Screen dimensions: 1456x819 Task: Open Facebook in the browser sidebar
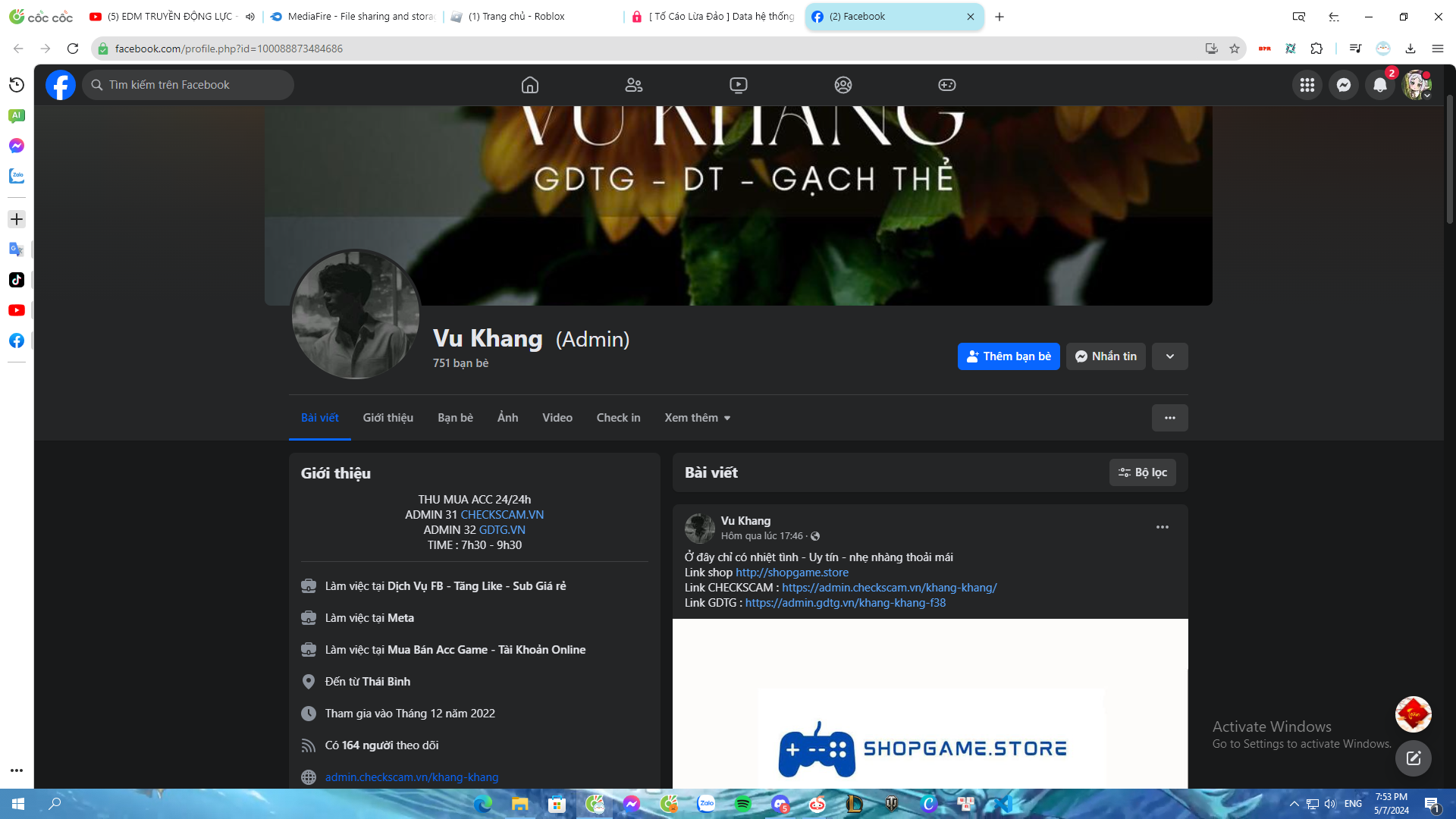[17, 340]
